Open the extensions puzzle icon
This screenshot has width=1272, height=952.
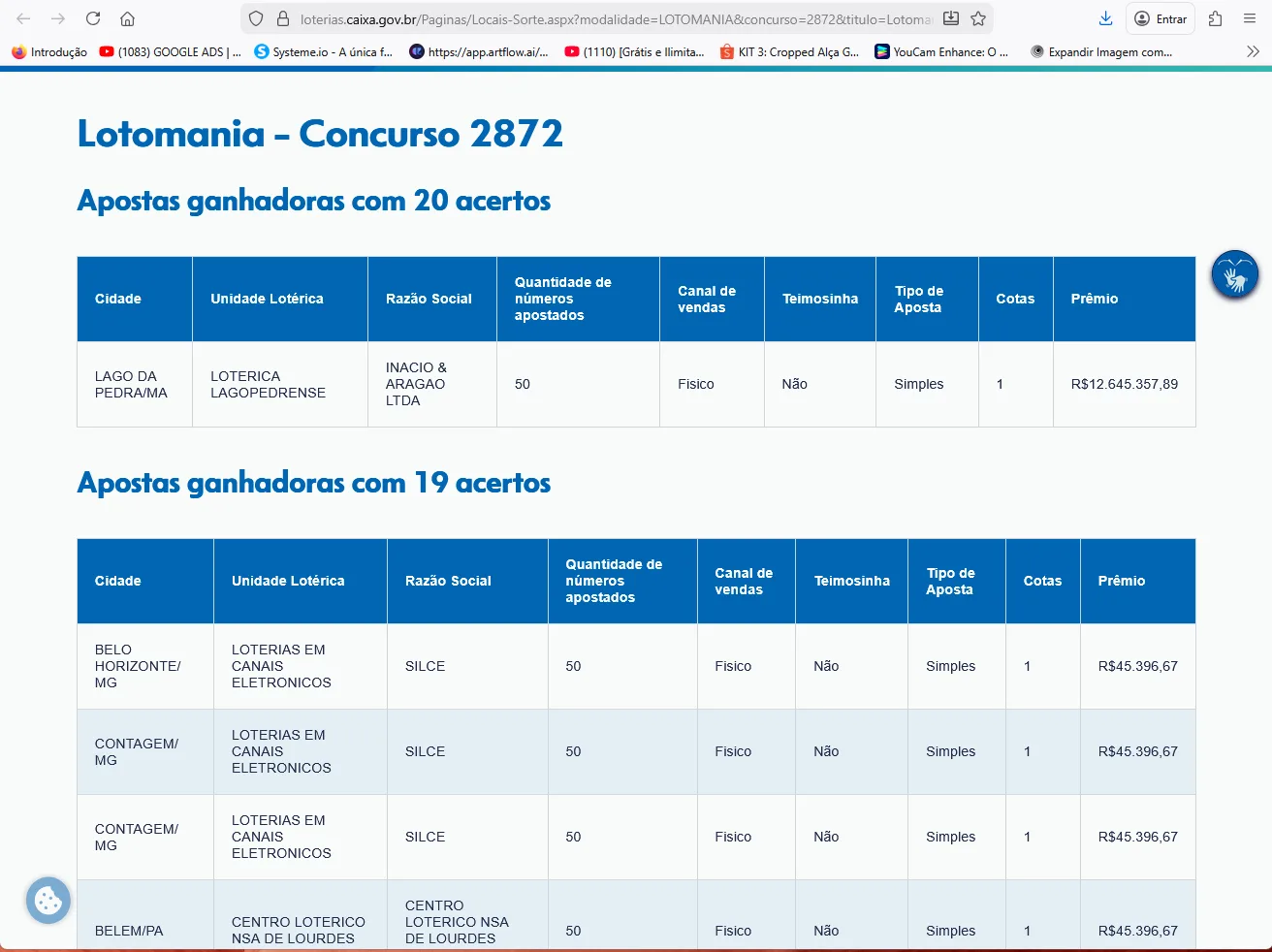pos(1215,18)
